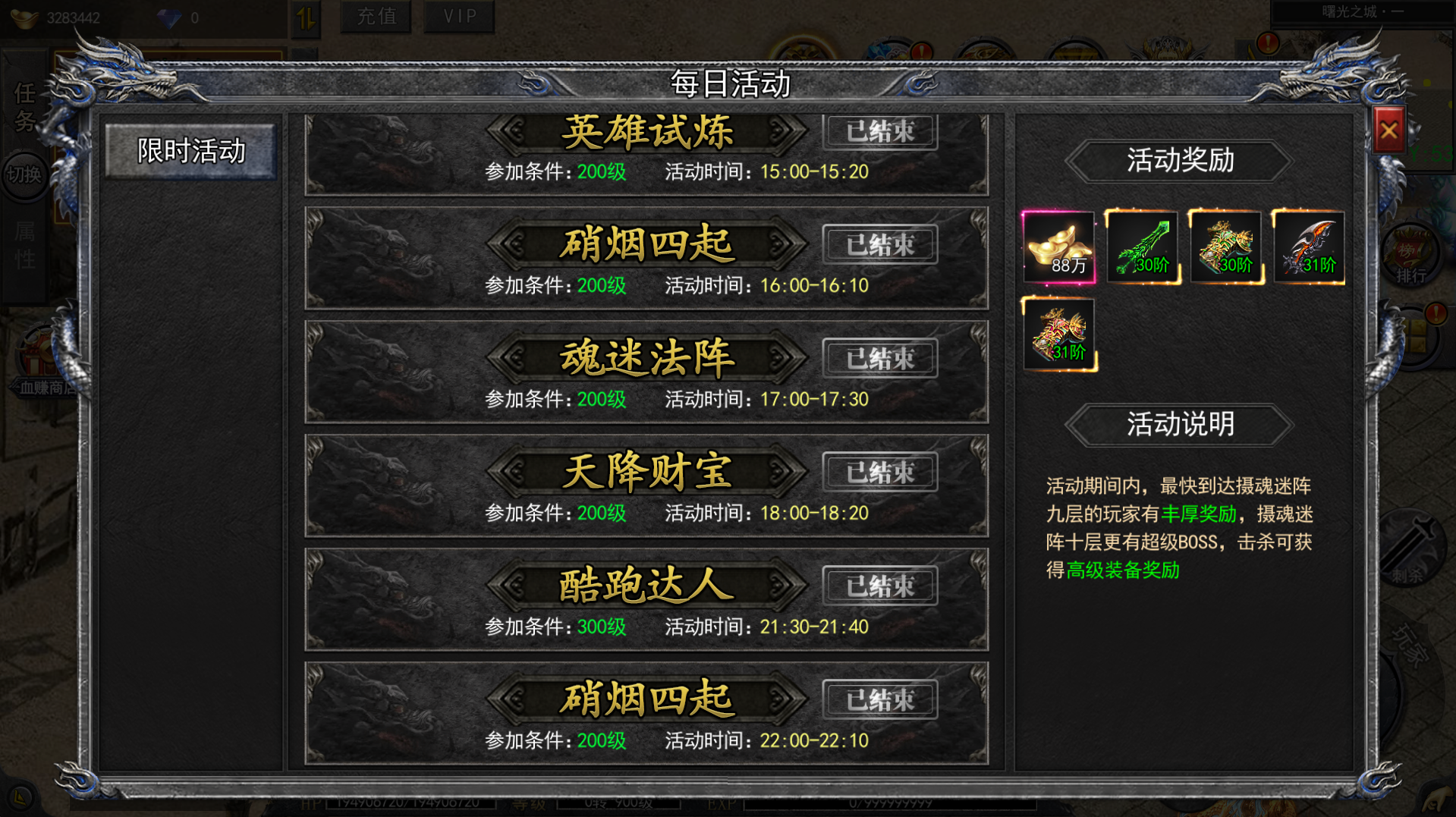
Task: Click the 88万 gold ingot reward icon
Action: (1058, 247)
